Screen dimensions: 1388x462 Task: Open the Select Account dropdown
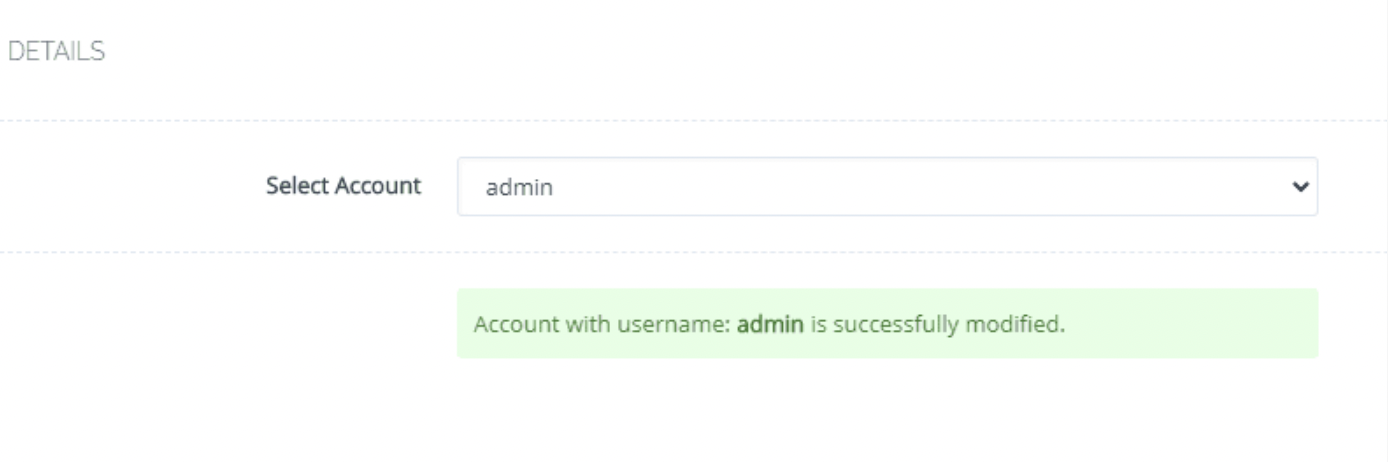[x=887, y=186]
